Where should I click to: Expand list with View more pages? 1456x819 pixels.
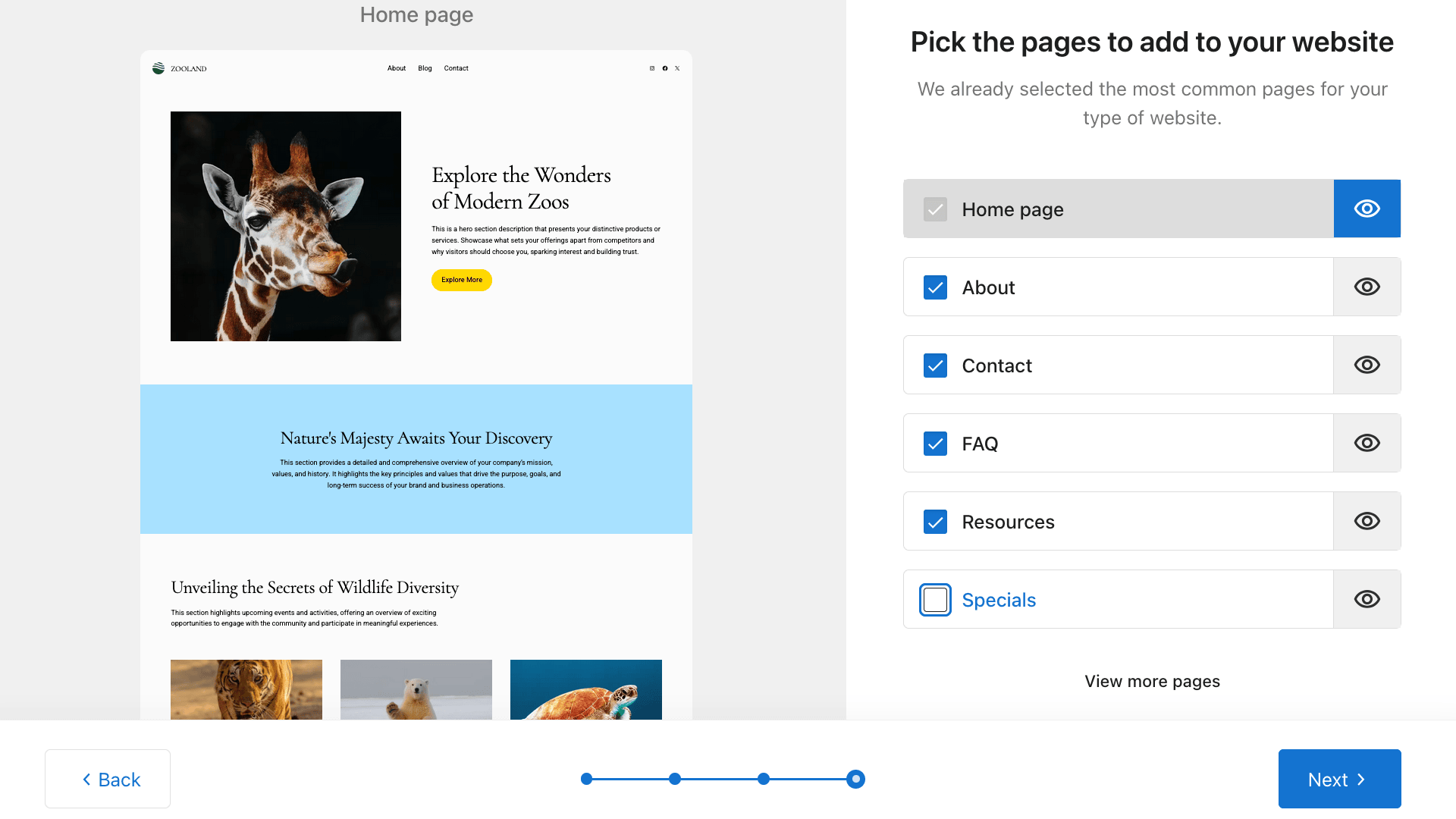tap(1151, 681)
